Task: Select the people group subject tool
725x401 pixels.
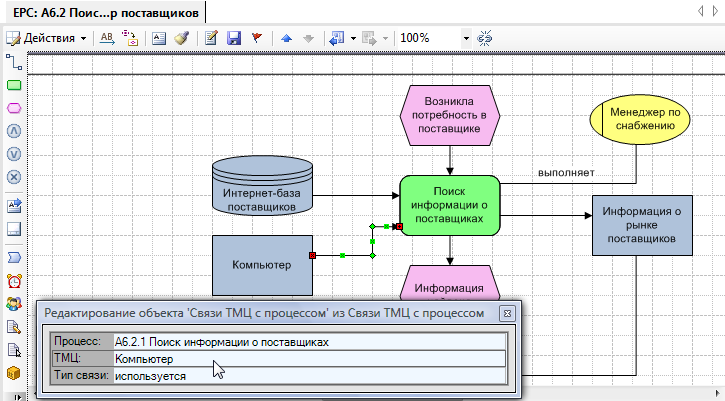Action: pyautogui.click(x=14, y=304)
